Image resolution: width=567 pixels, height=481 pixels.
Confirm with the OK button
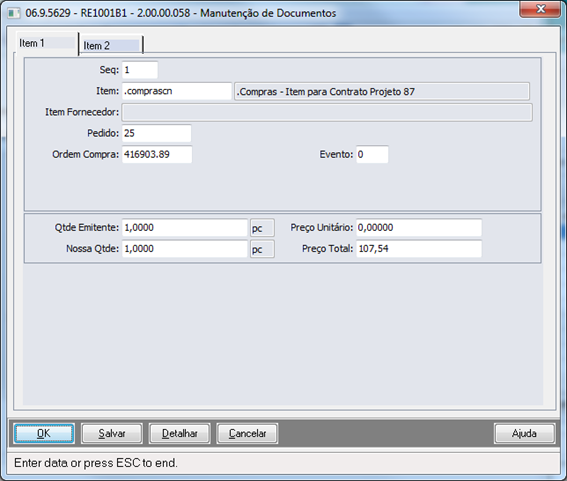[x=44, y=433]
